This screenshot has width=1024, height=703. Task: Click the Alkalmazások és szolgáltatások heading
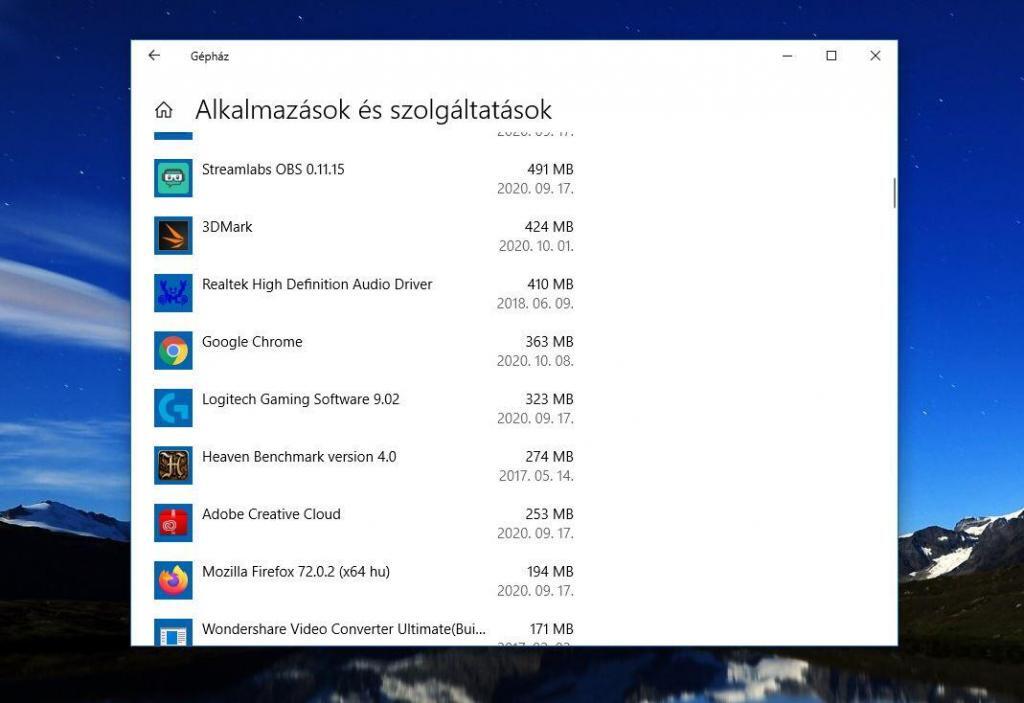click(373, 110)
